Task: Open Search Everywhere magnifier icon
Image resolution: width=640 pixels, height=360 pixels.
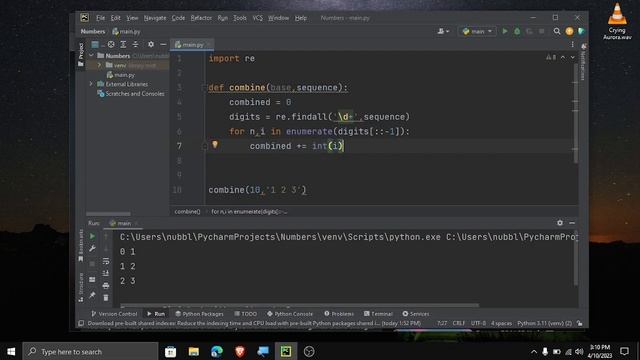Action: 557,31
